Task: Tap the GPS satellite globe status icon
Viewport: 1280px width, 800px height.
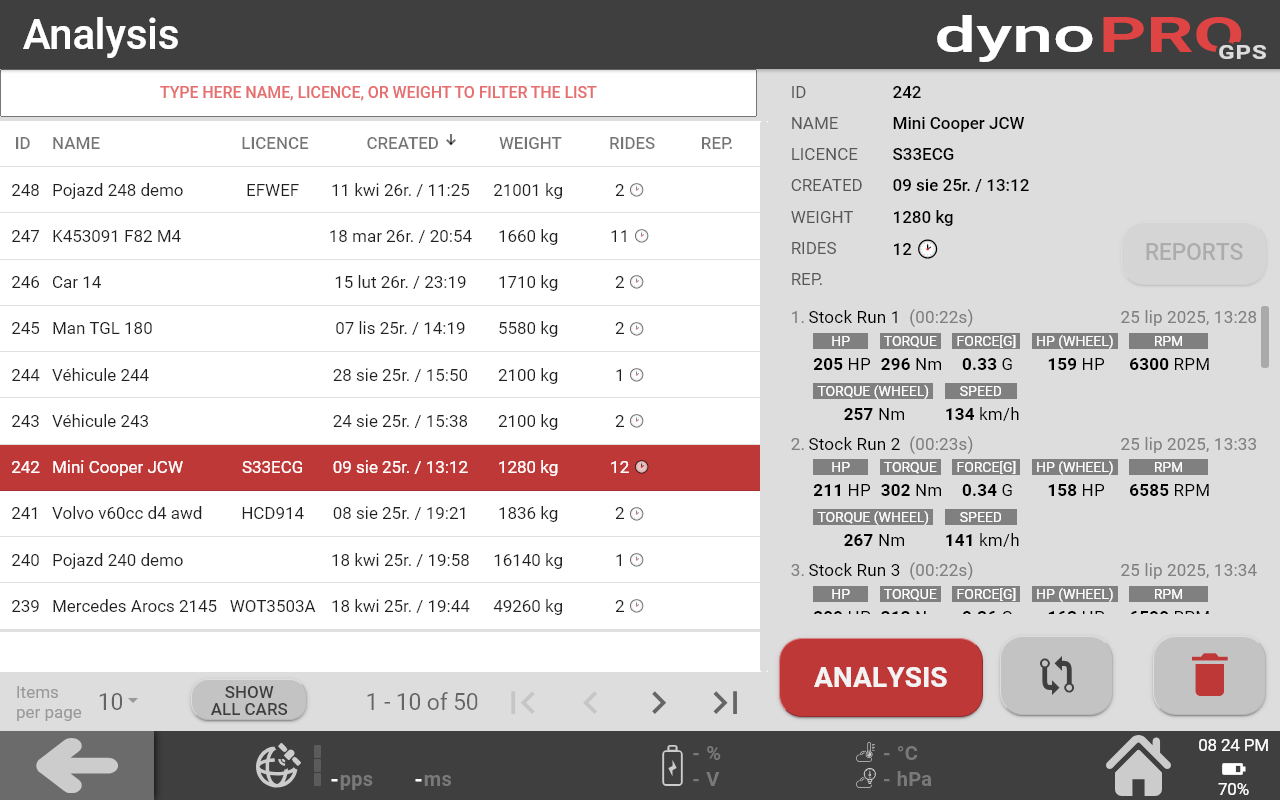Action: click(277, 766)
